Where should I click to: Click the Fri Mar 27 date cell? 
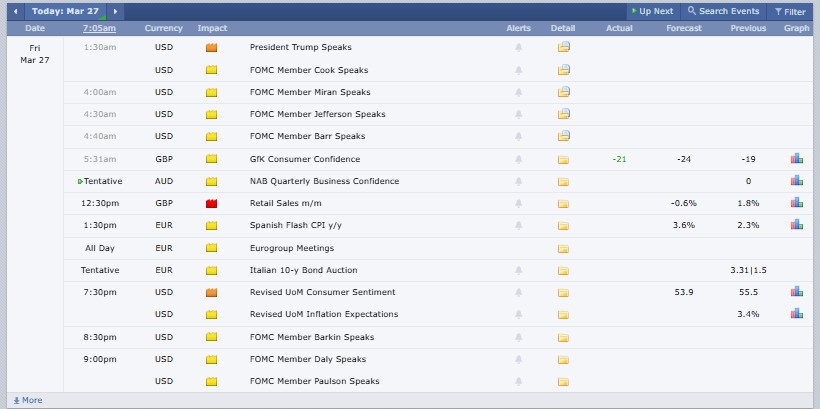point(35,54)
